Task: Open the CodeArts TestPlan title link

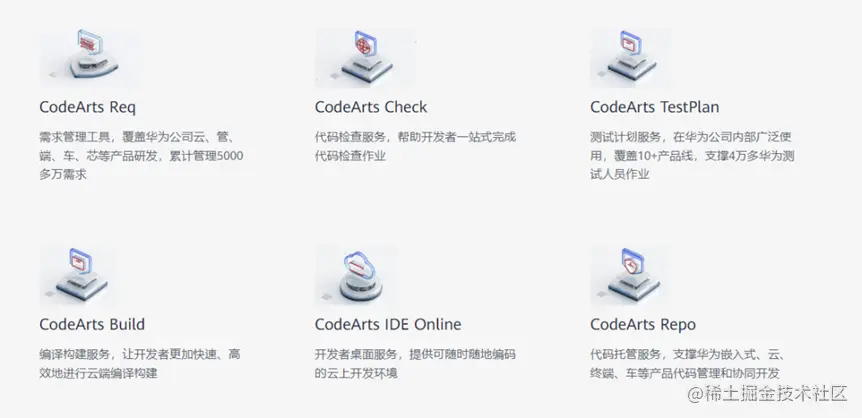Action: click(654, 107)
